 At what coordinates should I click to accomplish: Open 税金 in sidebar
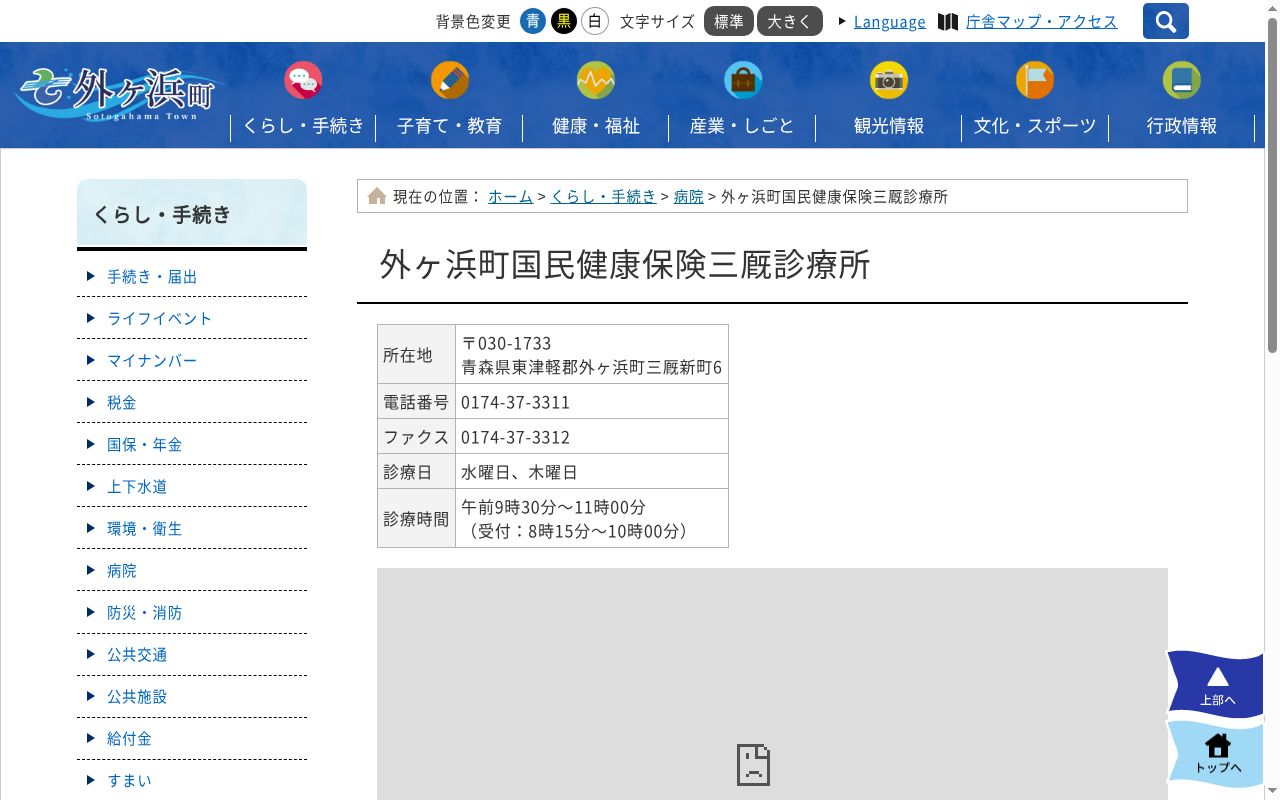(122, 403)
